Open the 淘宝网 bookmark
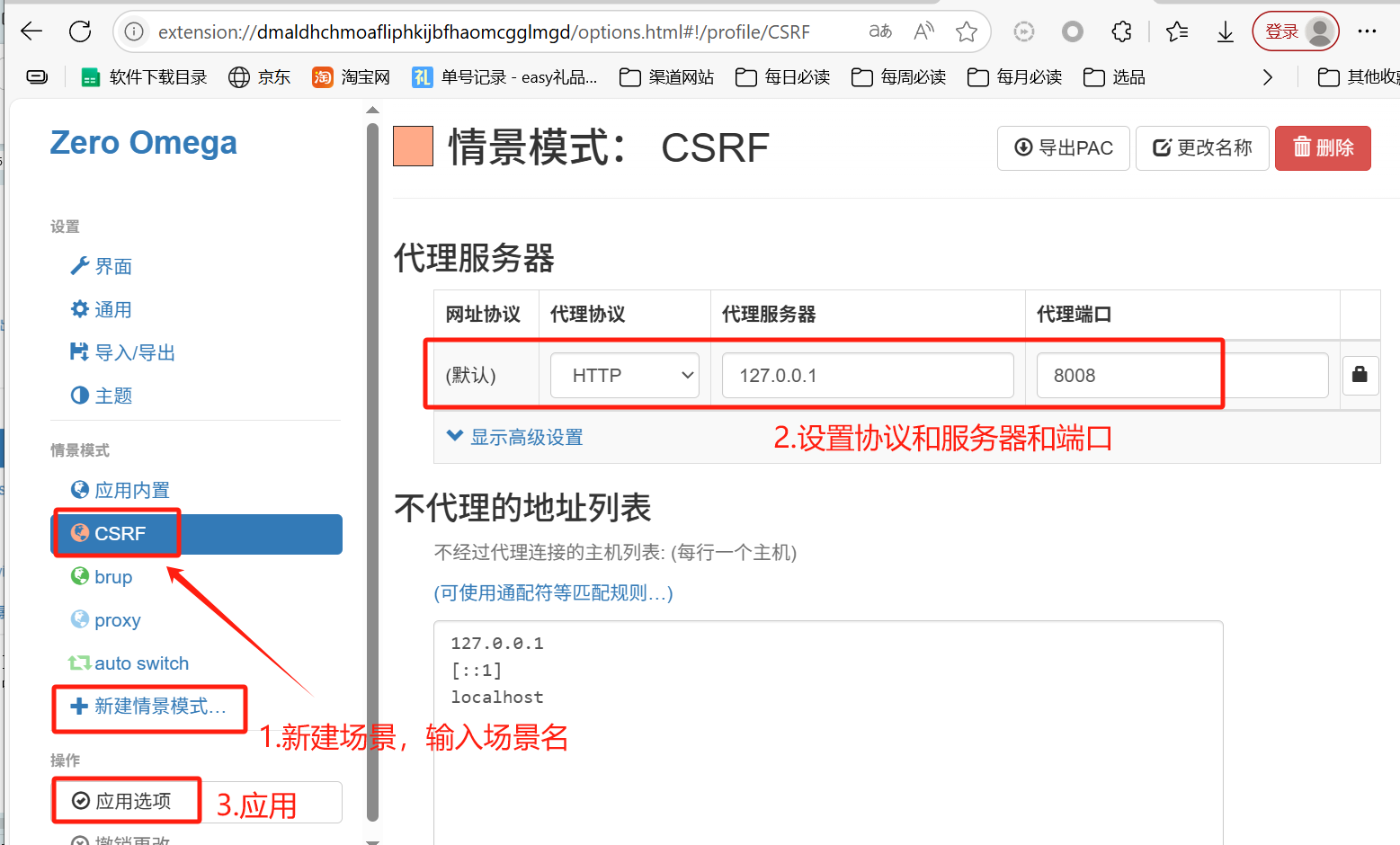This screenshot has height=845, width=1400. pos(351,77)
